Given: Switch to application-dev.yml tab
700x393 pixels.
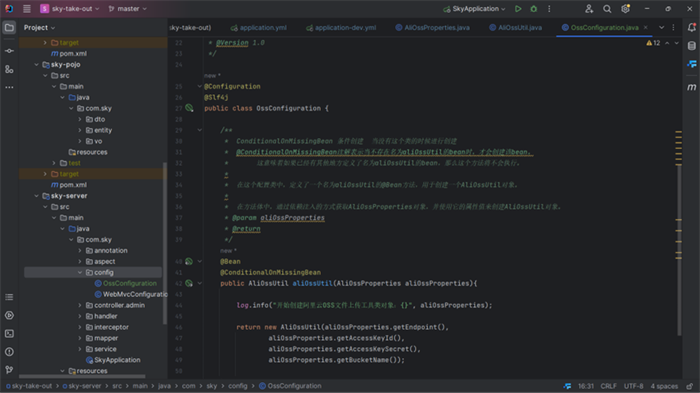Looking at the screenshot, I should tap(341, 28).
